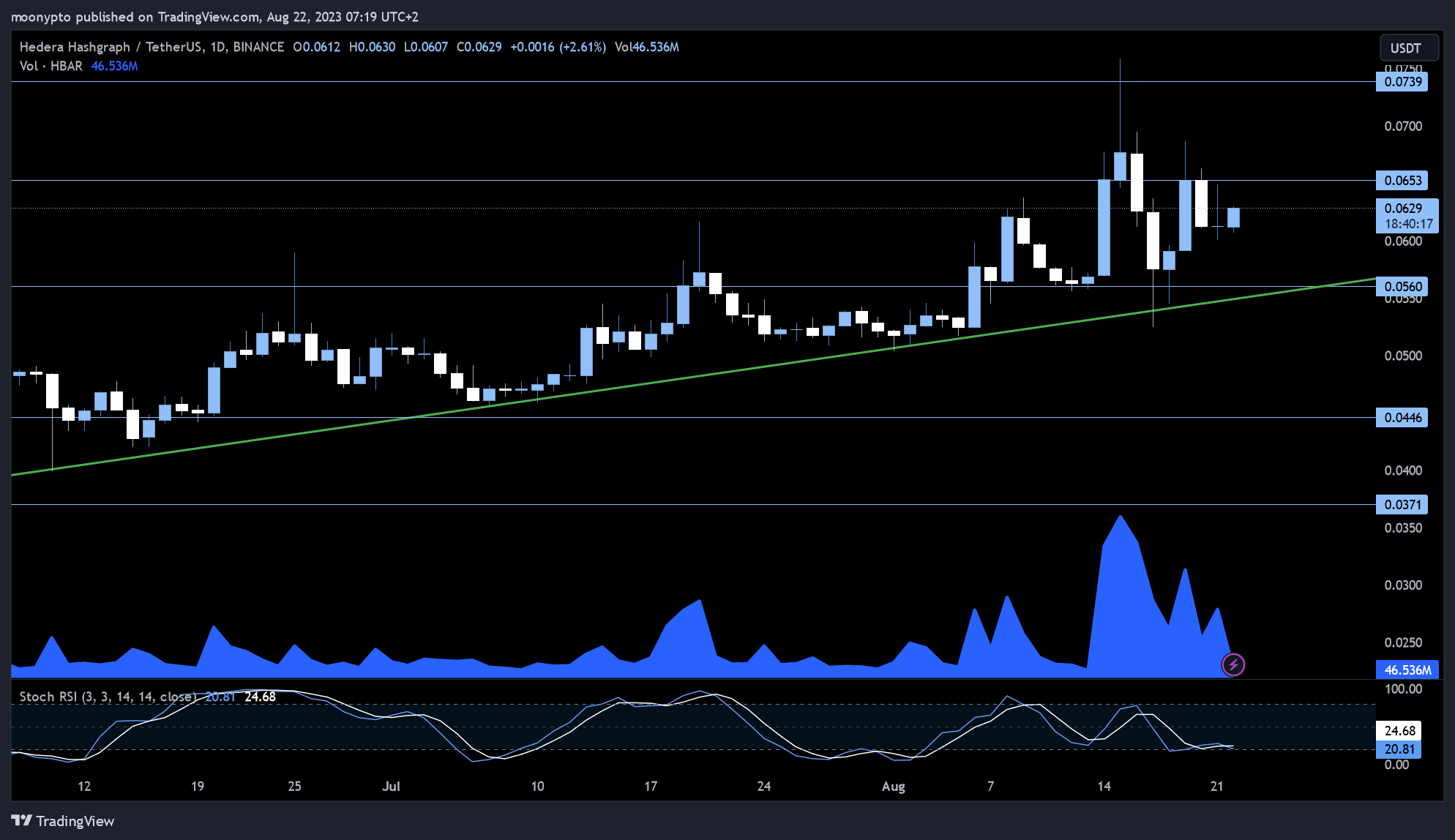Click the Aug date label on time axis

[x=893, y=786]
